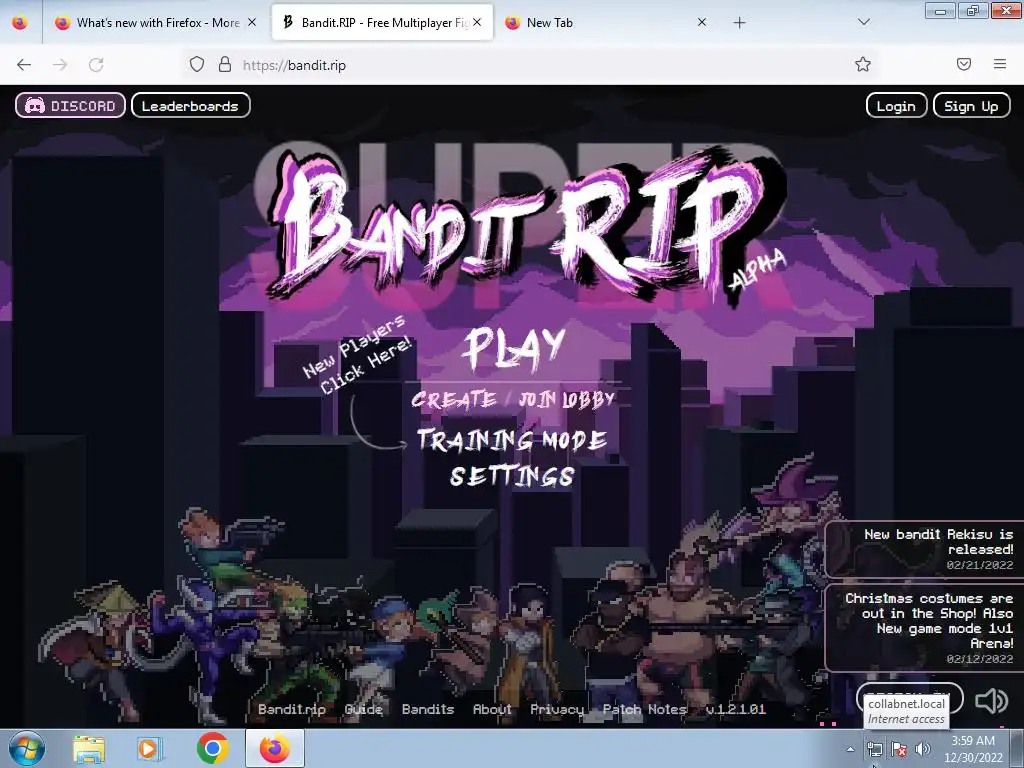Click the browser forward arrow
The width and height of the screenshot is (1024, 768).
(60, 65)
